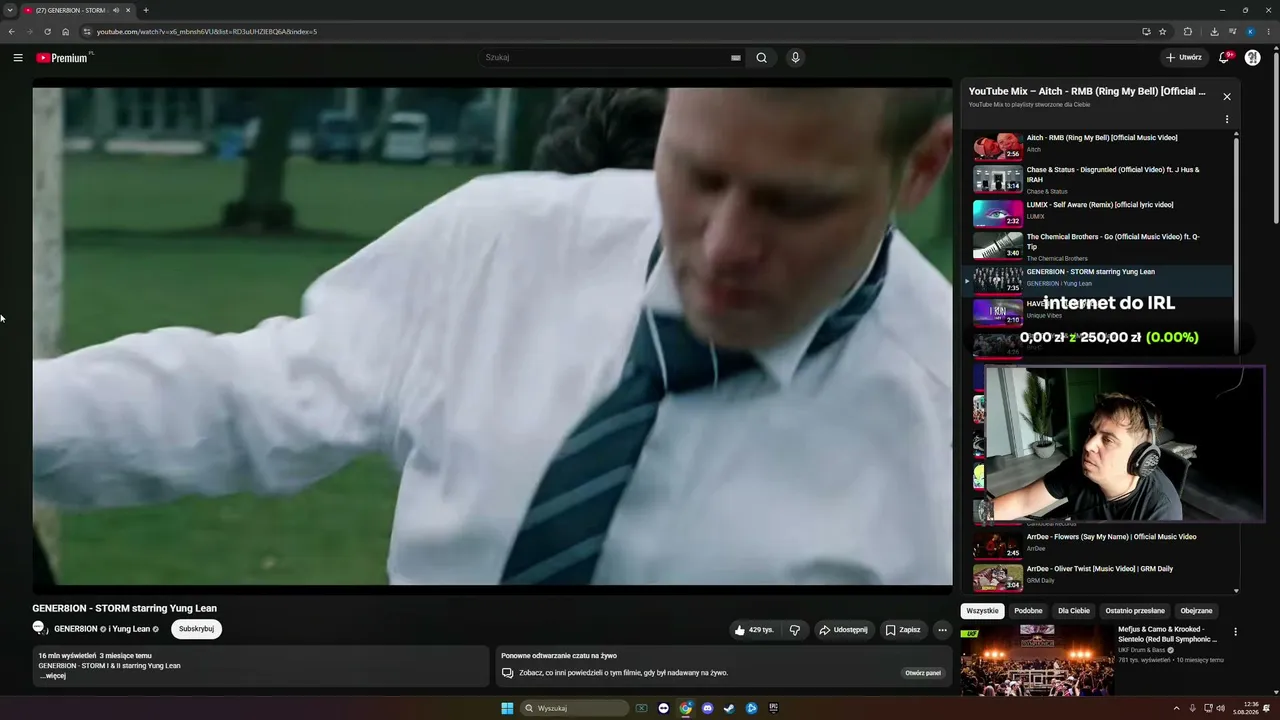Open the channel avatar next to GENER8ION
The height and width of the screenshot is (720, 1280).
[x=39, y=628]
